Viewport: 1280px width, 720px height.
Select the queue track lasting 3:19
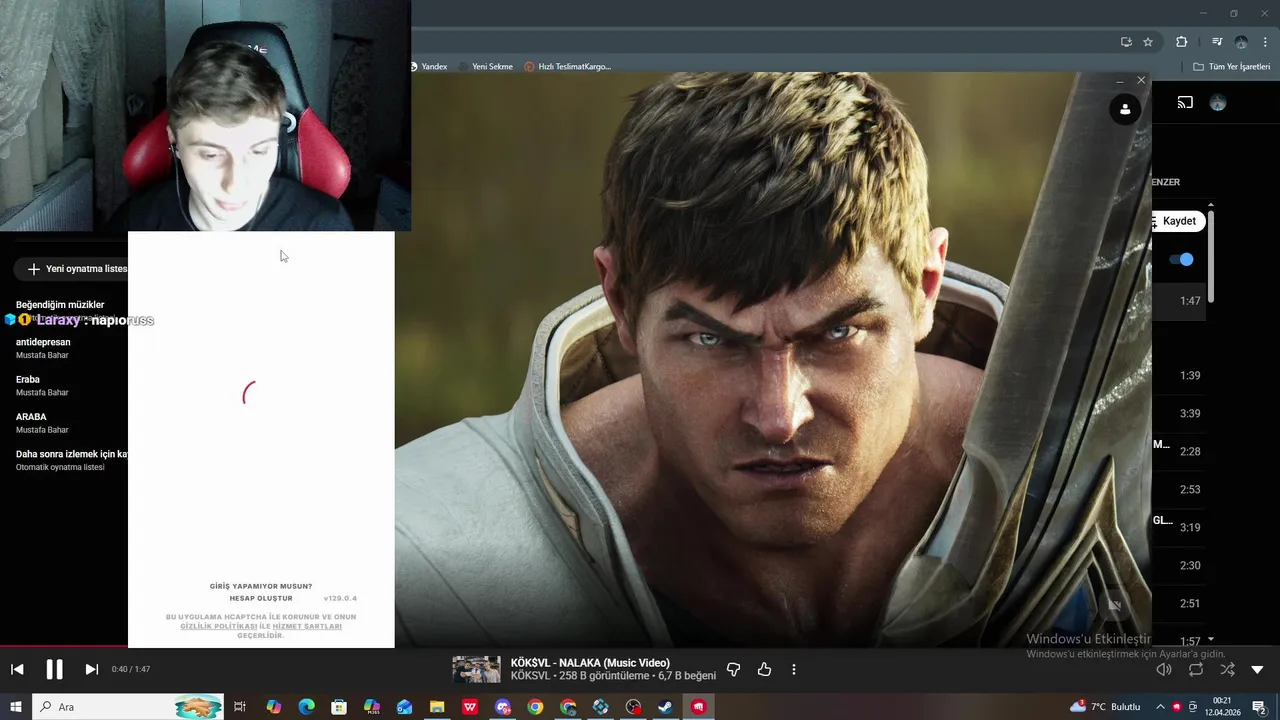point(1179,528)
